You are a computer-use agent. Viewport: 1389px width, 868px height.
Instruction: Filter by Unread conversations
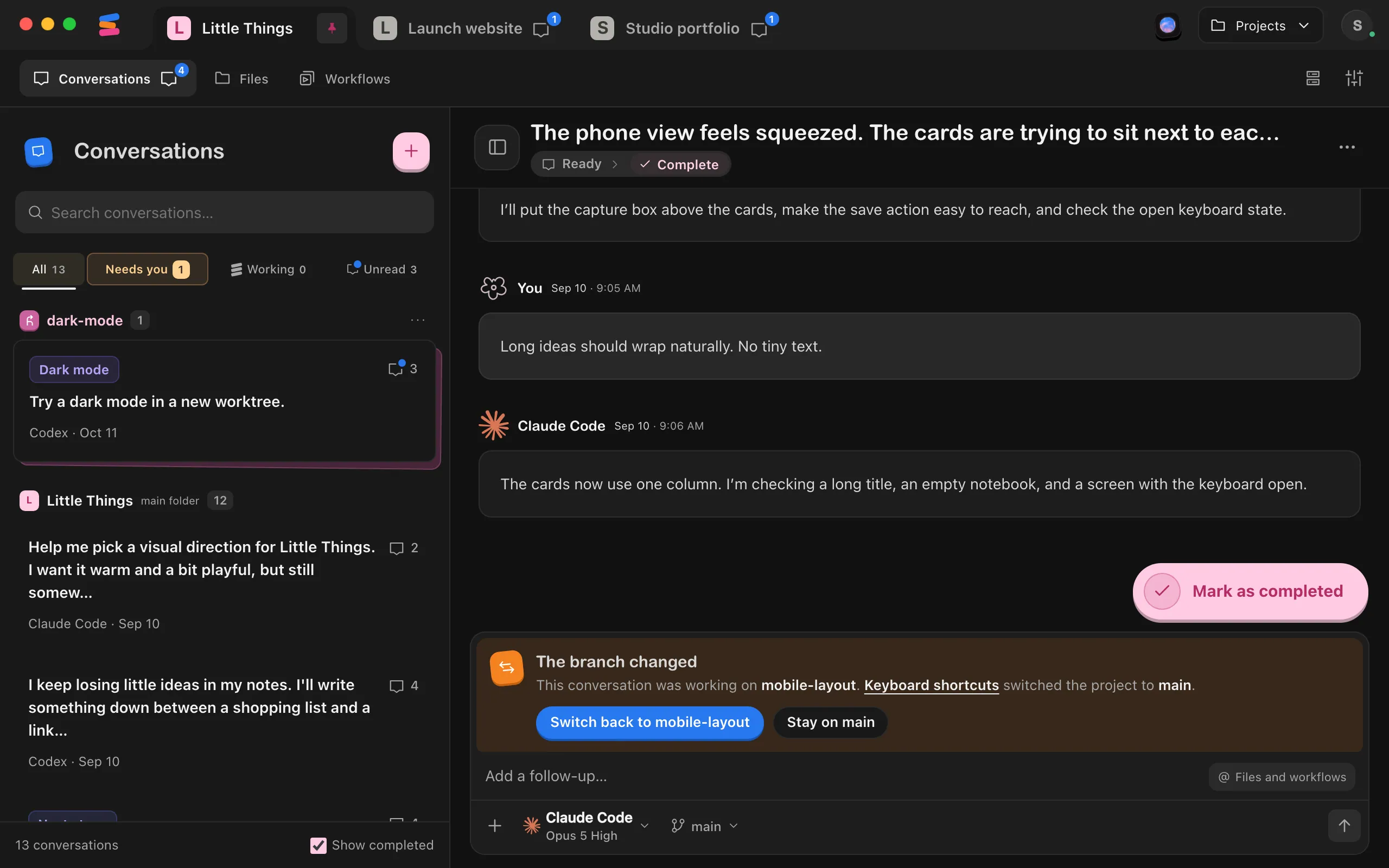point(381,269)
